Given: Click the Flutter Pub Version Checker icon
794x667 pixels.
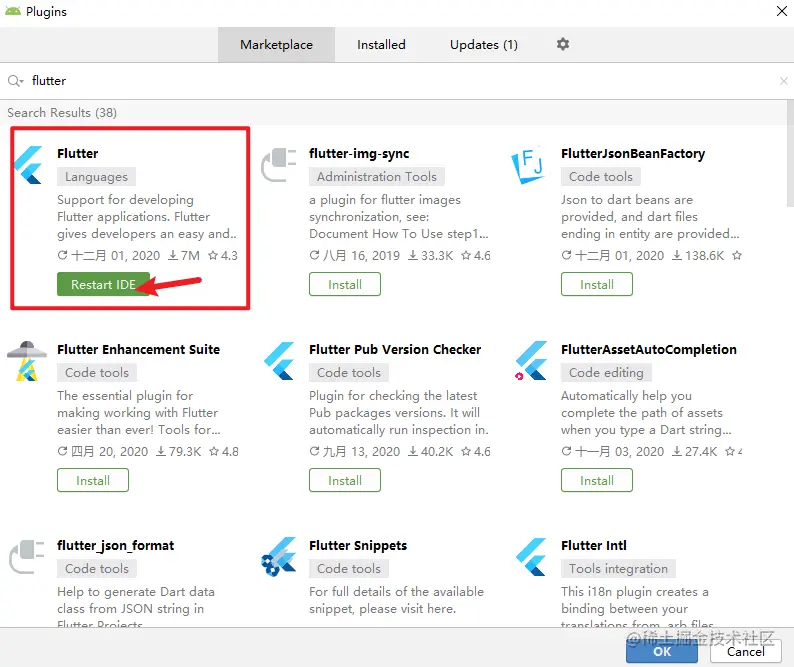Looking at the screenshot, I should coord(279,361).
